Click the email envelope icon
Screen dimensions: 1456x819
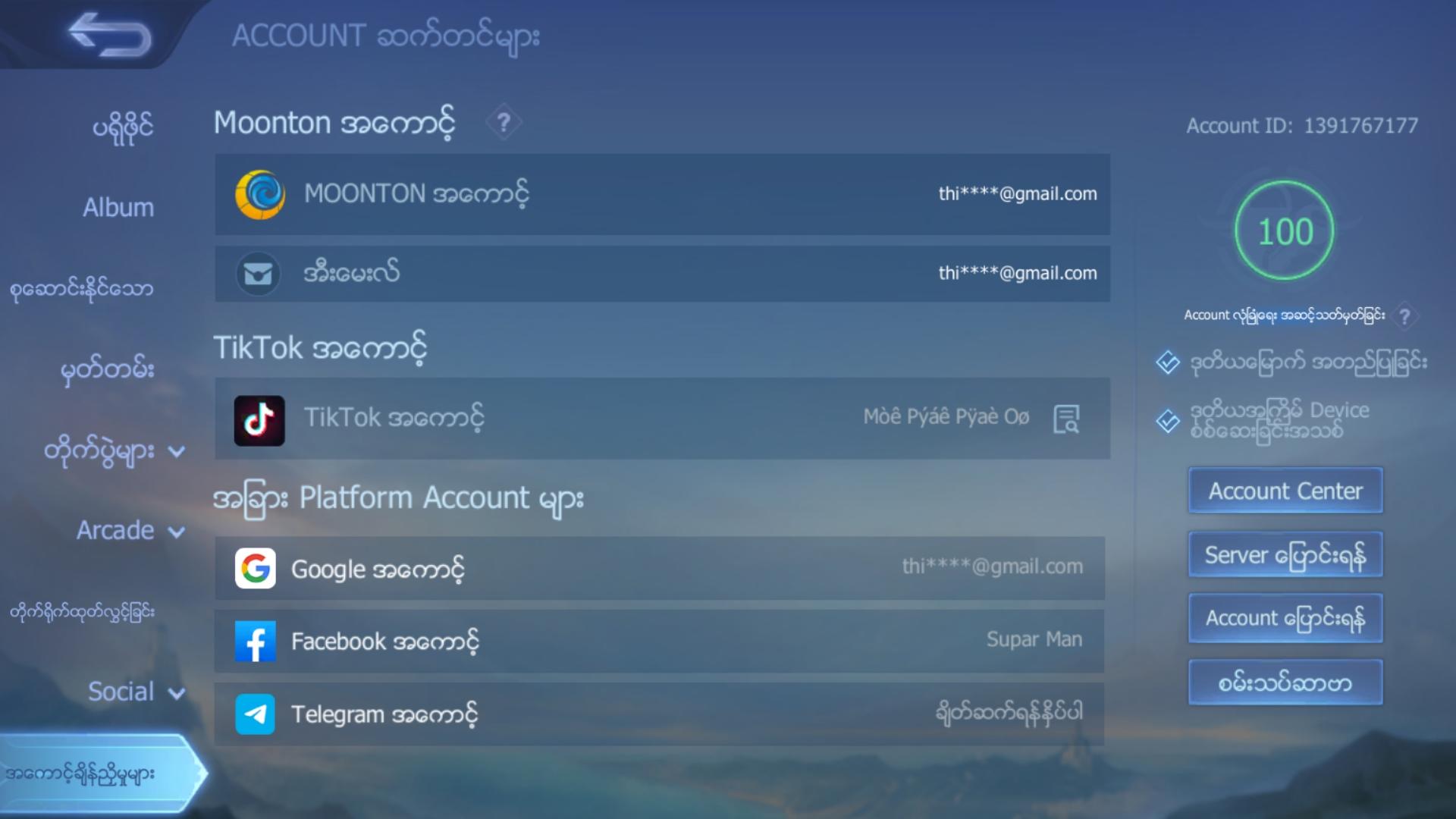coord(259,274)
